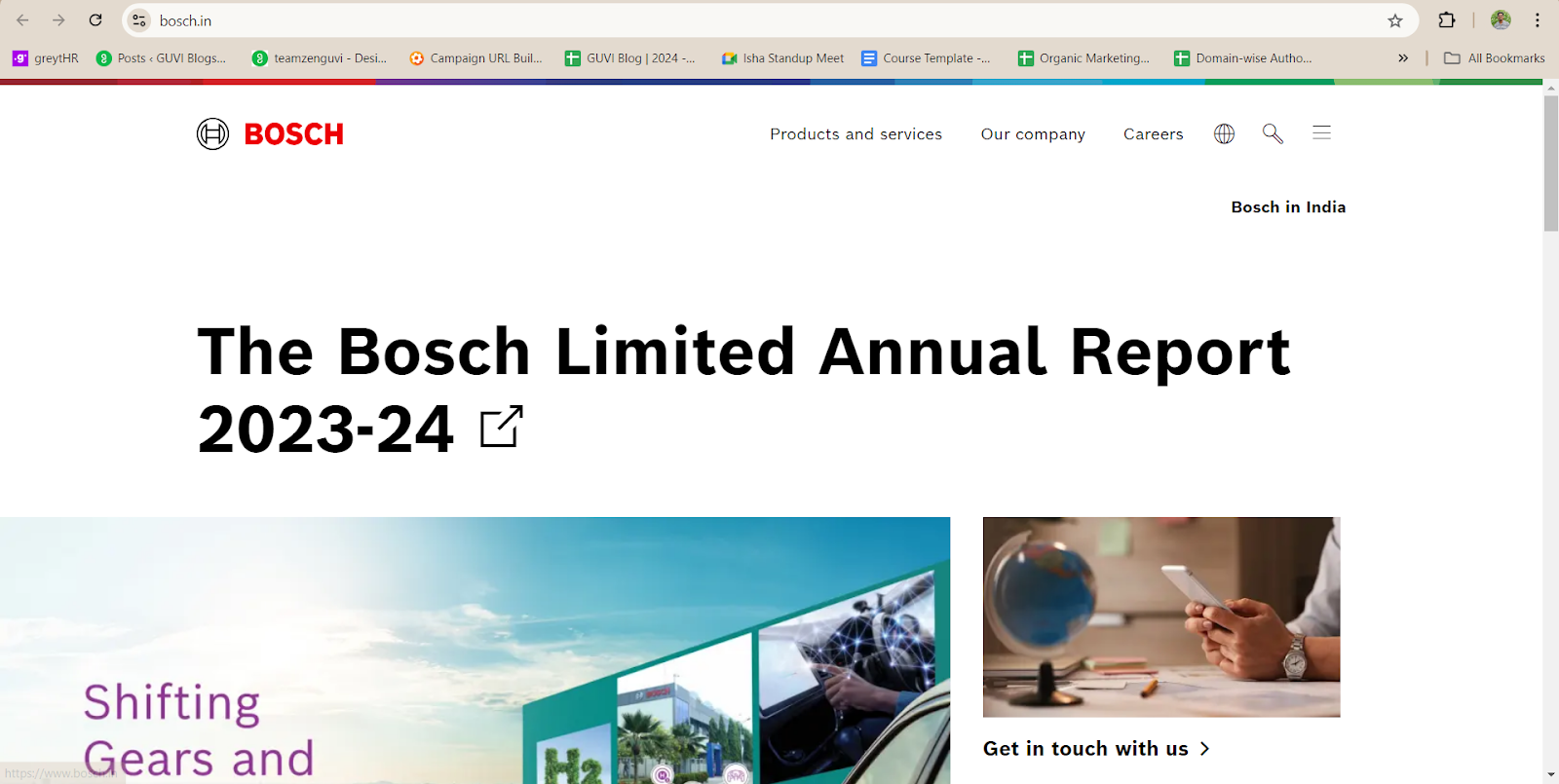
Task: Open Our company menu
Action: pos(1033,134)
